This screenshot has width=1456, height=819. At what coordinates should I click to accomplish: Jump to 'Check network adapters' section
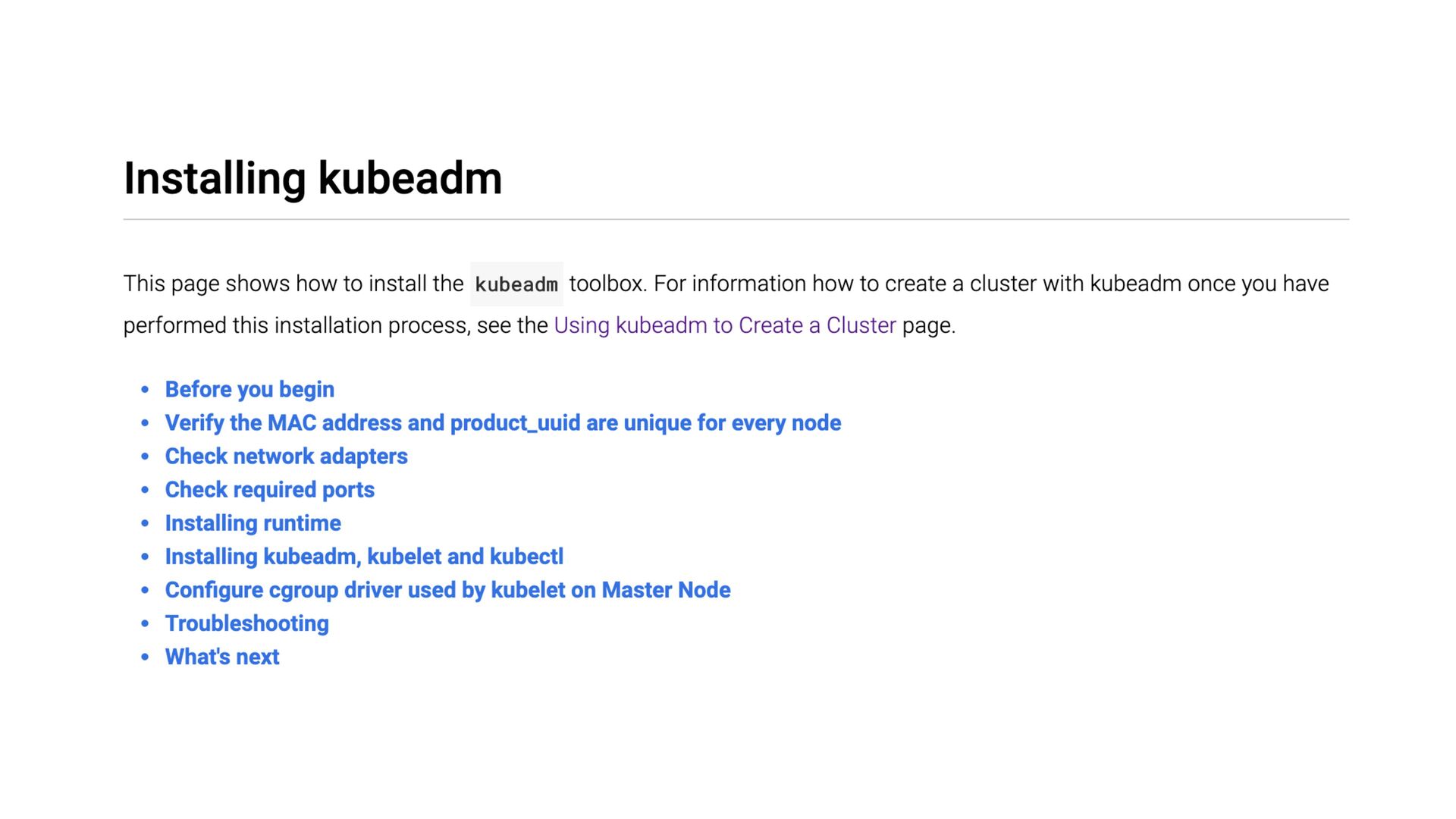click(x=286, y=456)
